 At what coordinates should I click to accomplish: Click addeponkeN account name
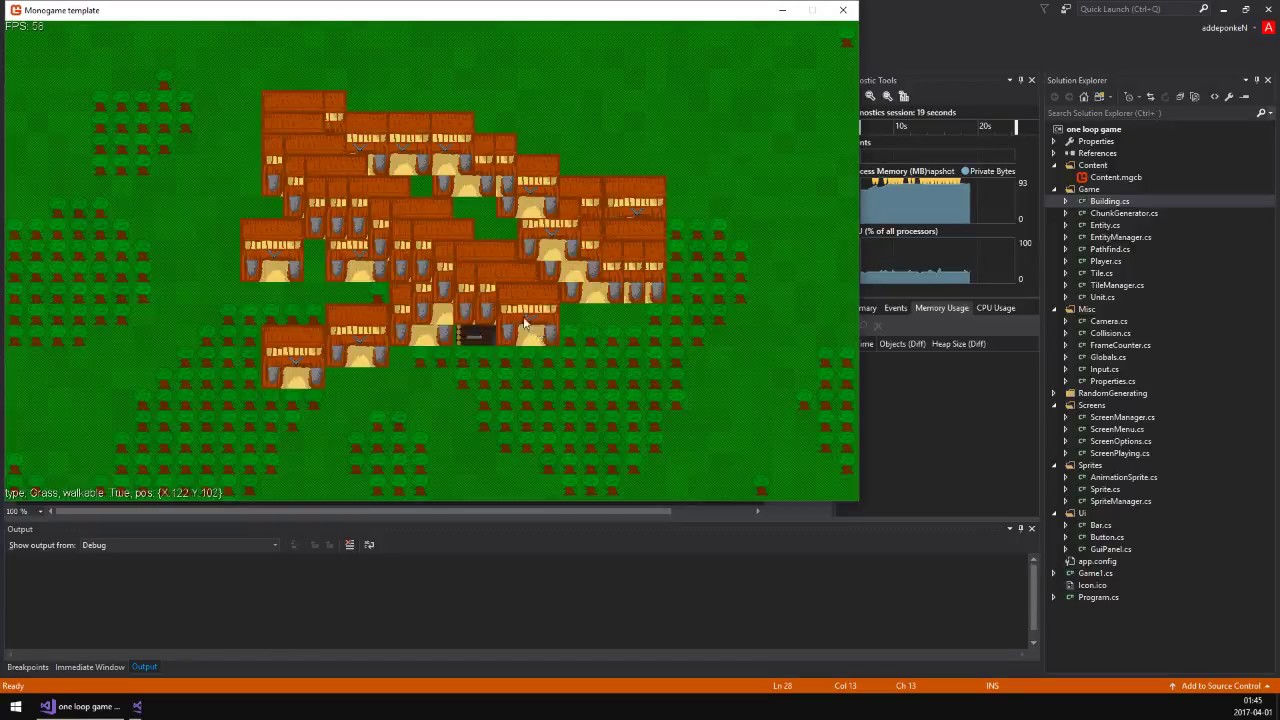coord(1225,28)
